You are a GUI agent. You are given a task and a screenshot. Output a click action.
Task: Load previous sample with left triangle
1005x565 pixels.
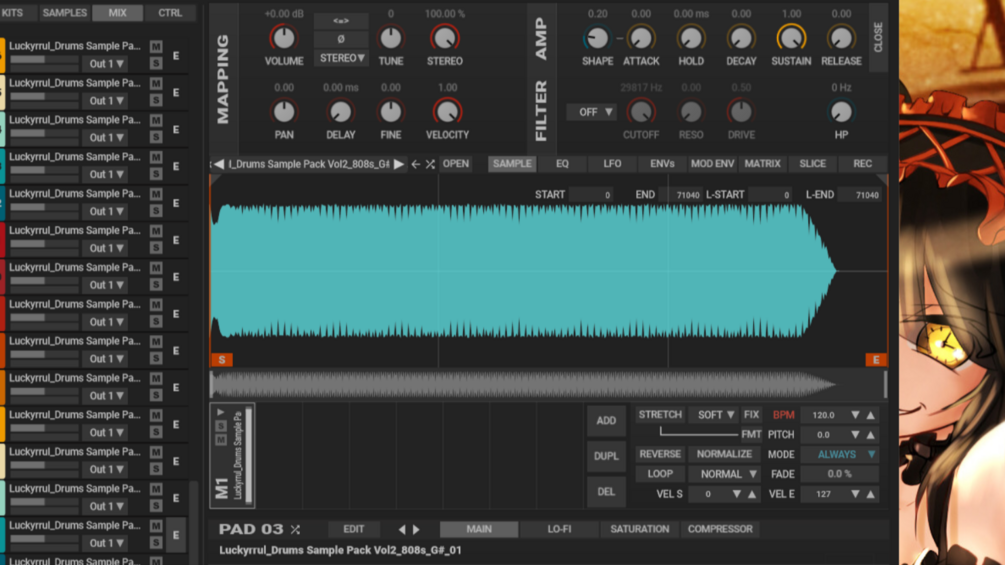pyautogui.click(x=219, y=164)
